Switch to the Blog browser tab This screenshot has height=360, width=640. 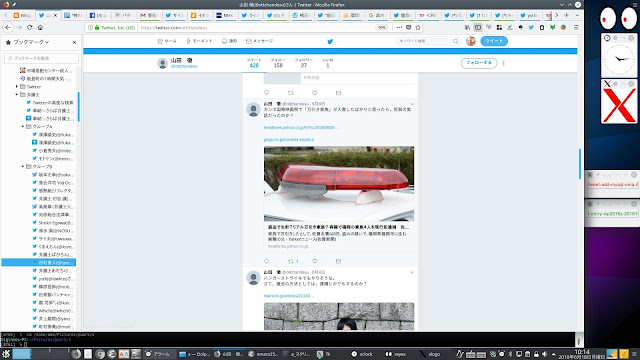click(x=23, y=15)
